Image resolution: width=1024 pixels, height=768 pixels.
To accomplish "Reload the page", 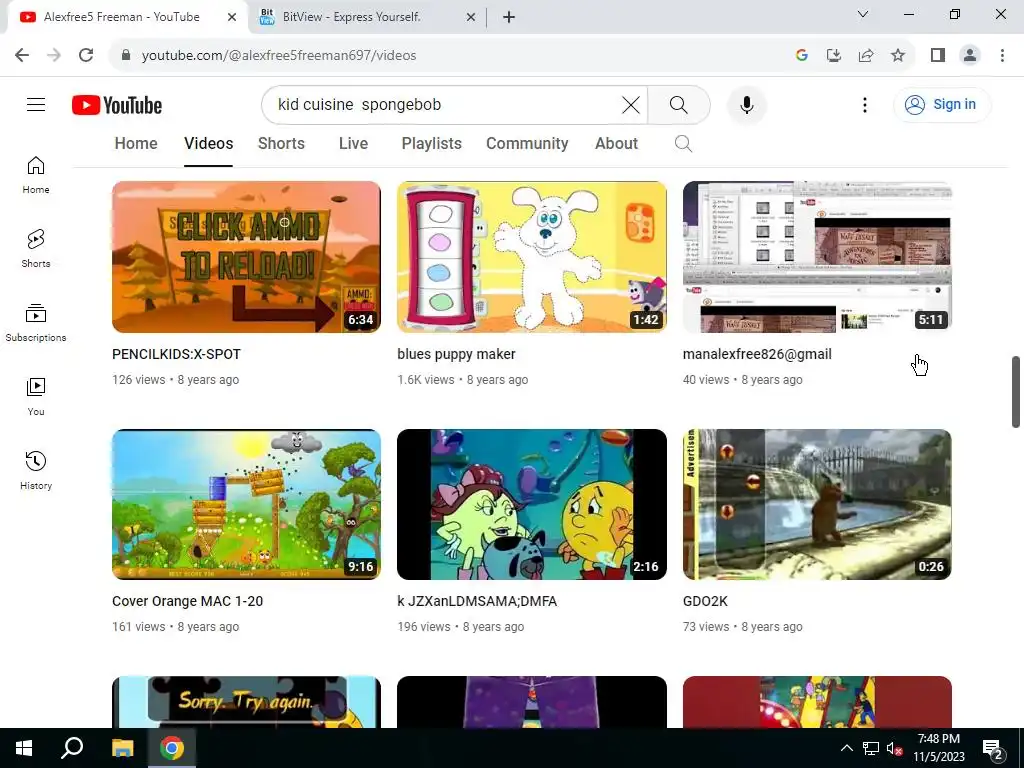I will (86, 55).
